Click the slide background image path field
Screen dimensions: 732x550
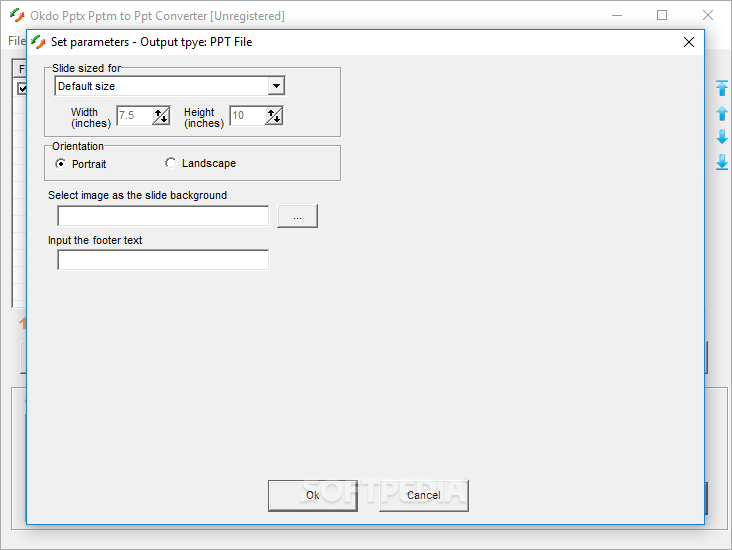[163, 216]
